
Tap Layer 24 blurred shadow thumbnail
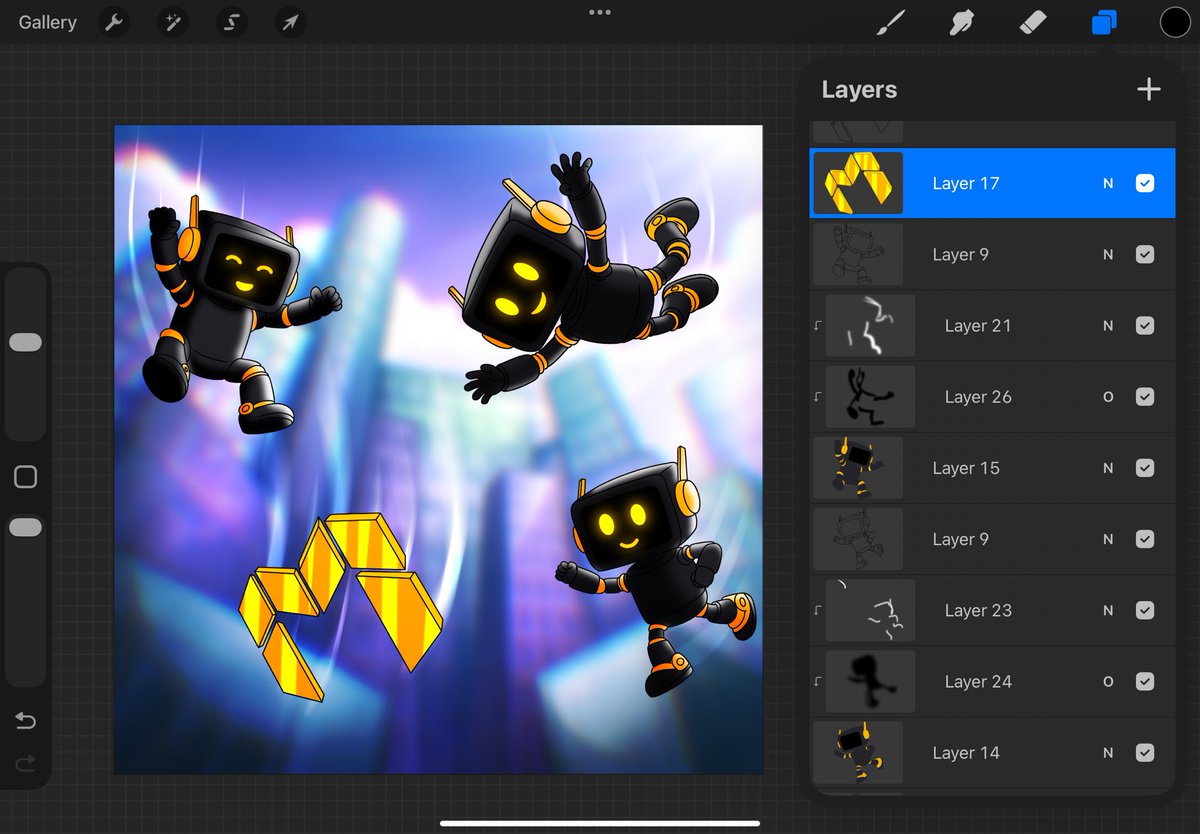[x=870, y=681]
